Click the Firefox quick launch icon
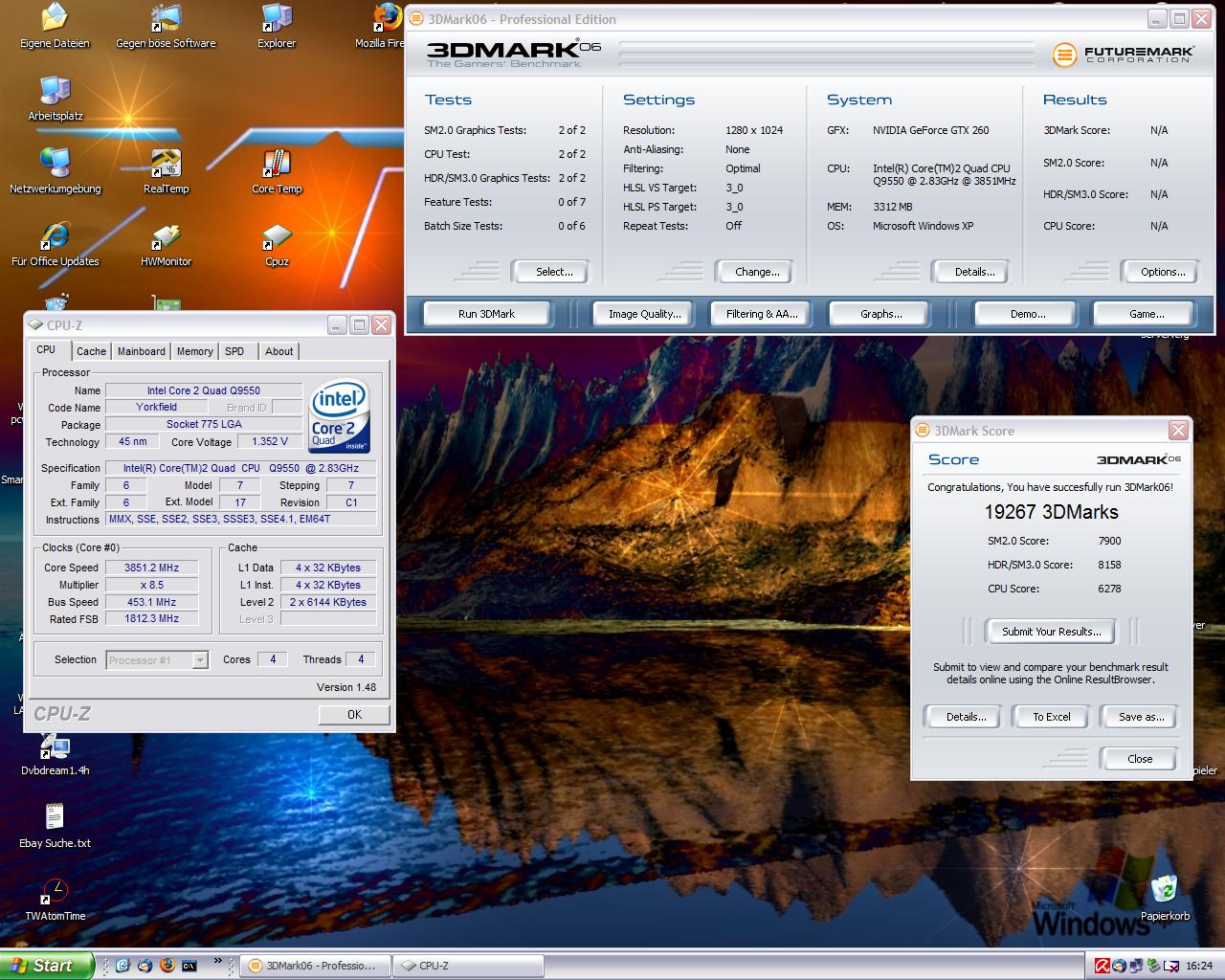The height and width of the screenshot is (980, 1225). tap(167, 966)
